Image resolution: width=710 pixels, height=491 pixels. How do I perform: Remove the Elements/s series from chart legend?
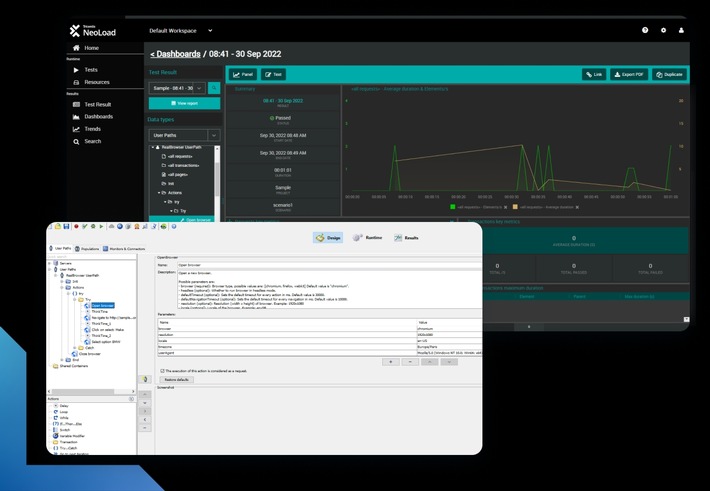point(506,207)
